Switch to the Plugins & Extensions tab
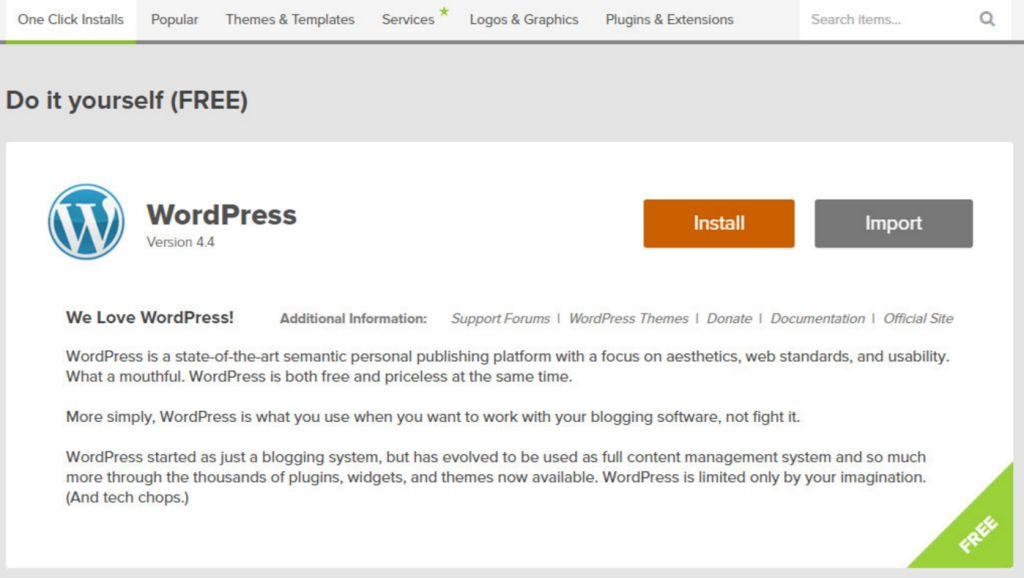 tap(669, 19)
